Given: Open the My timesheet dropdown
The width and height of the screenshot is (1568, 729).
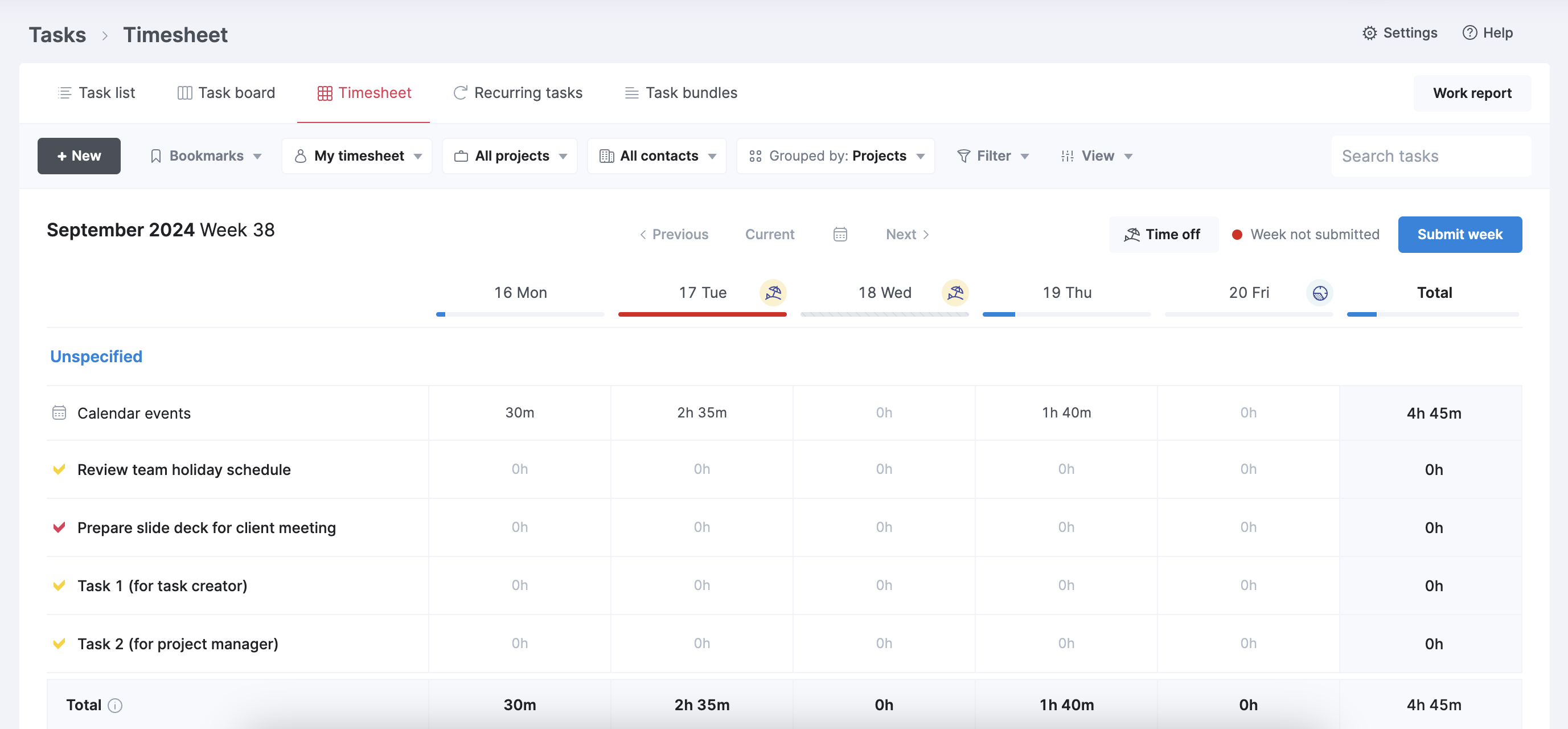Looking at the screenshot, I should coord(358,156).
